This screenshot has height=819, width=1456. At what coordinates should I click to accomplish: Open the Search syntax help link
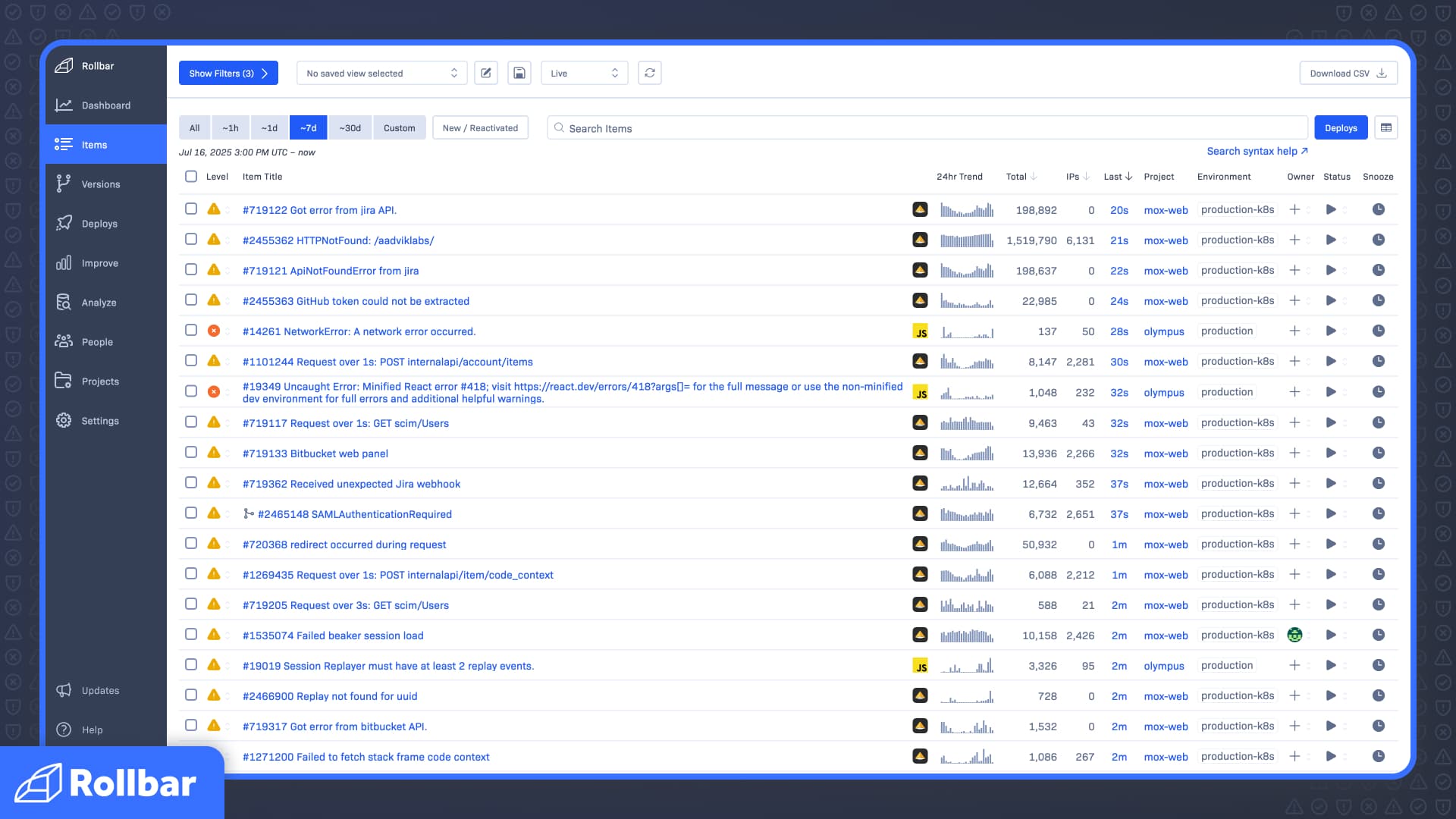pyautogui.click(x=1257, y=151)
